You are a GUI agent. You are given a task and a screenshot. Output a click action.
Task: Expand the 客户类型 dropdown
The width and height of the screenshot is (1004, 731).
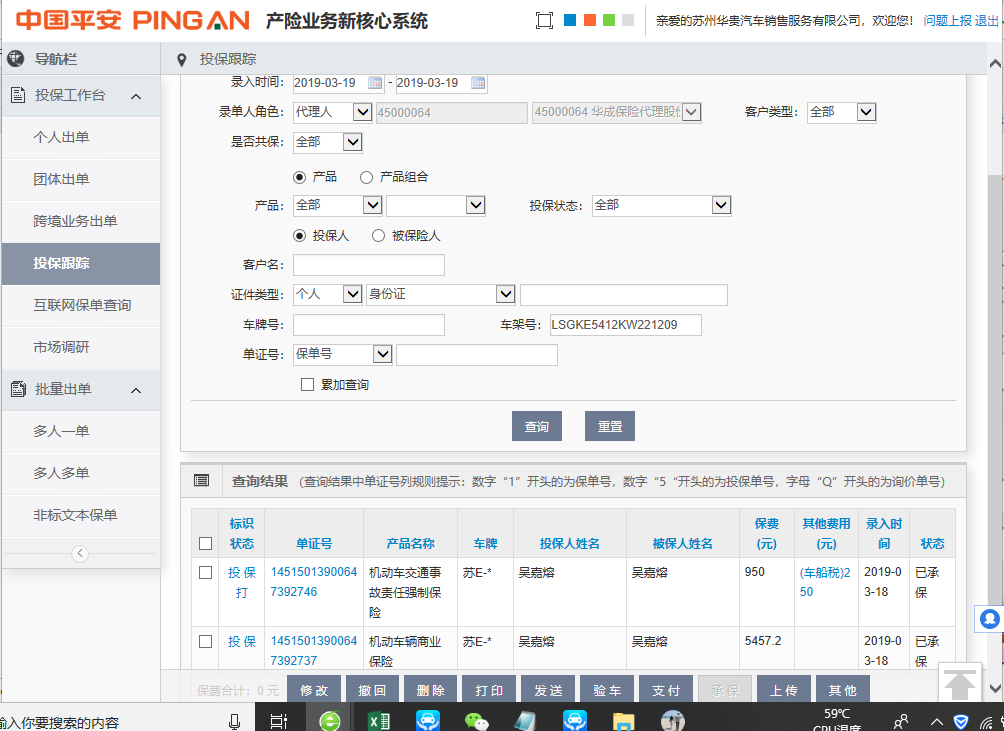(866, 112)
